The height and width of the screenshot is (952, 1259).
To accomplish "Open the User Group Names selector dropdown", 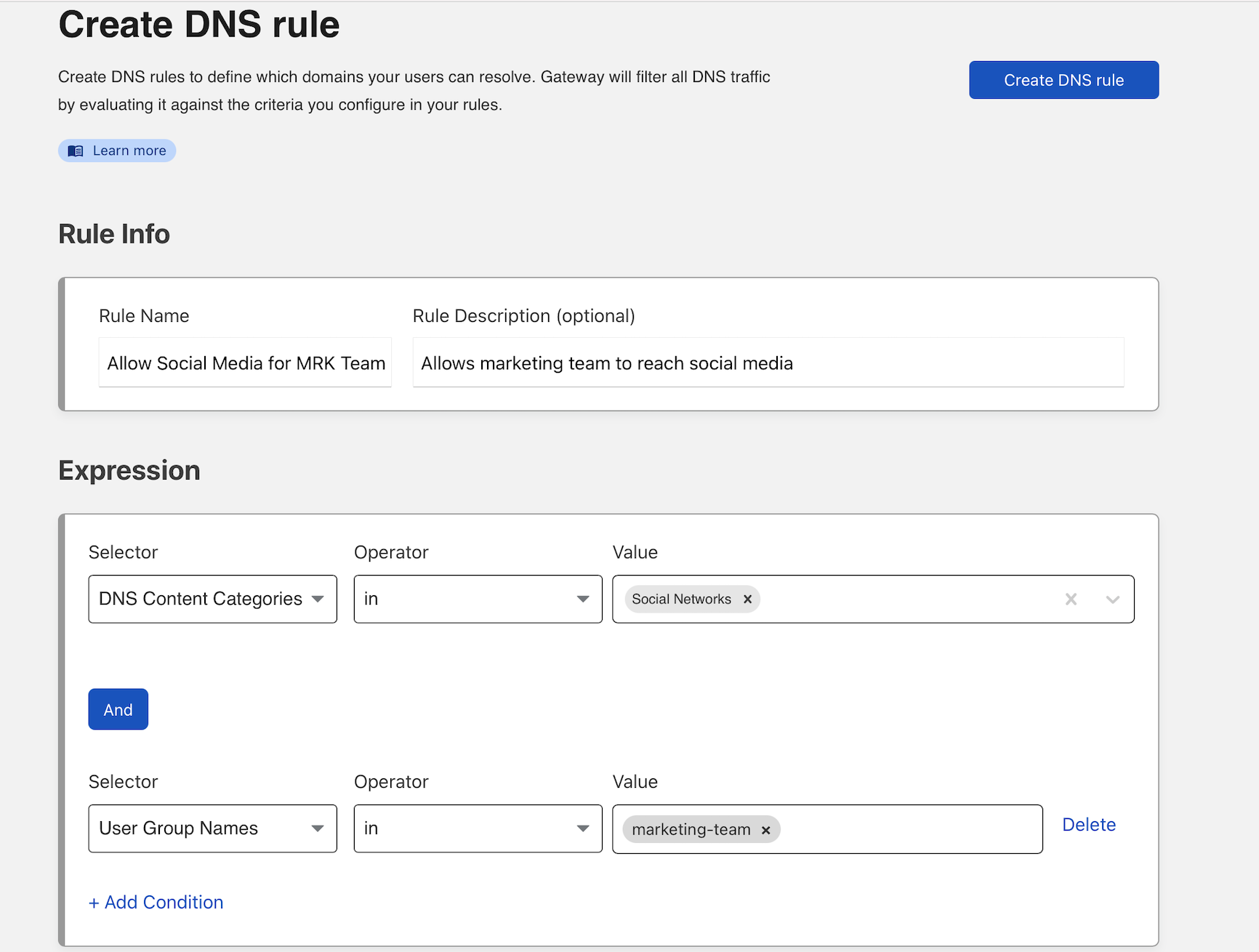I will [x=212, y=828].
